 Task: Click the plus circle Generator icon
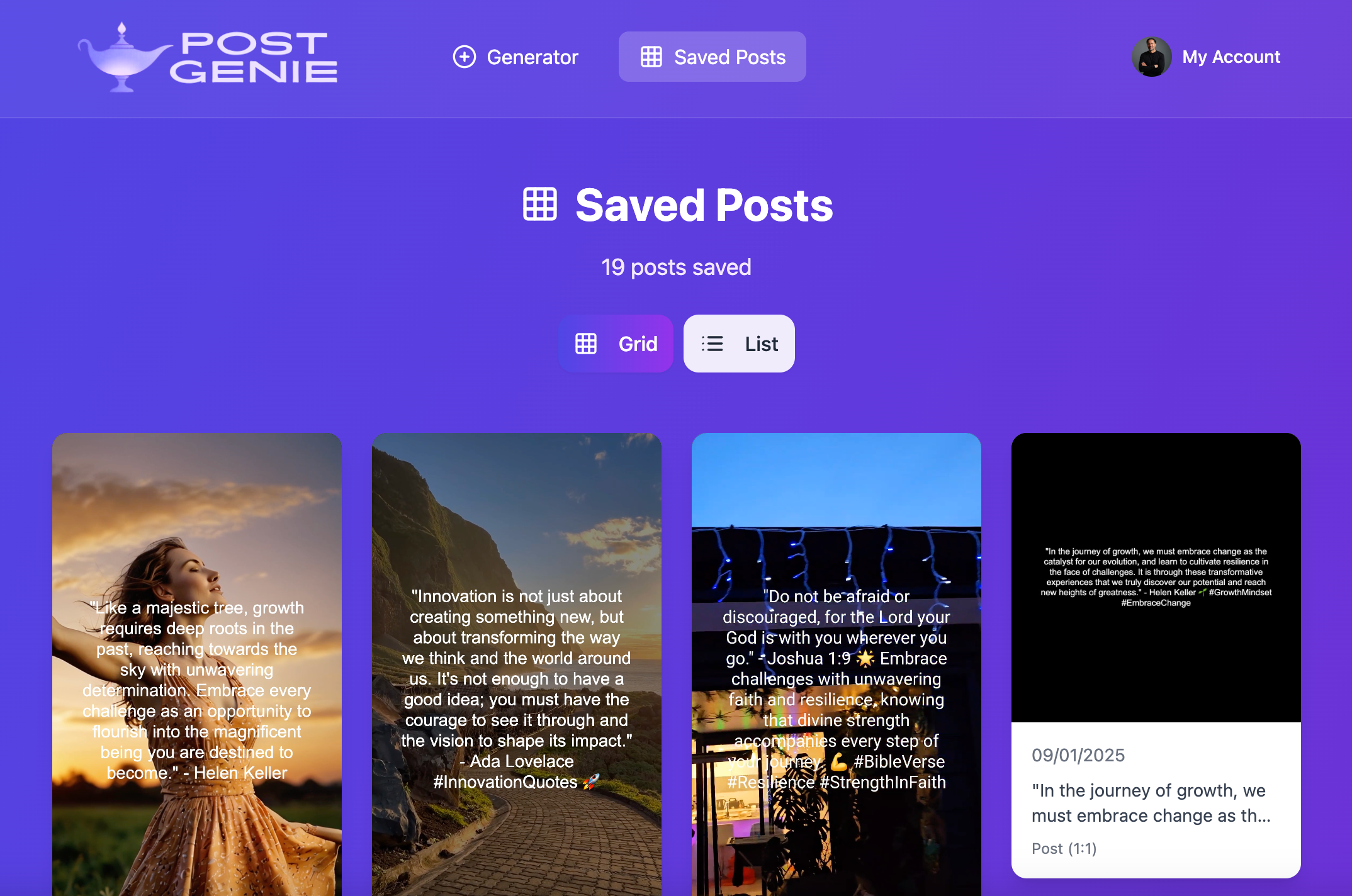click(465, 57)
